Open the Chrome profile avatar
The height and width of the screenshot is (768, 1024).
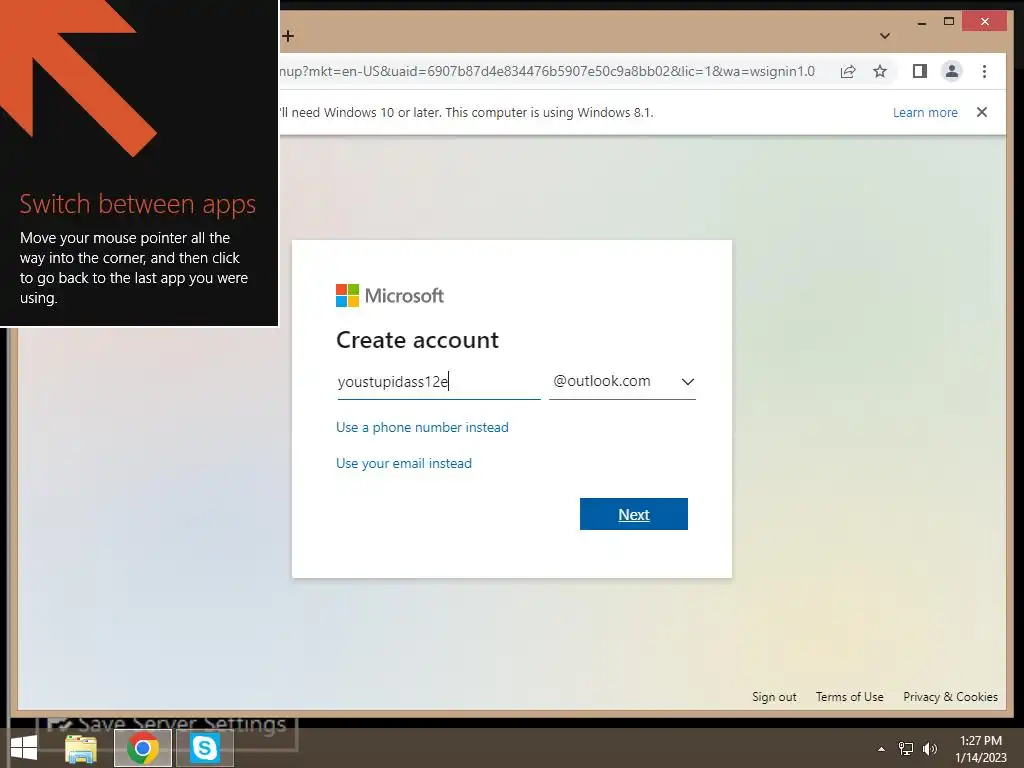952,71
